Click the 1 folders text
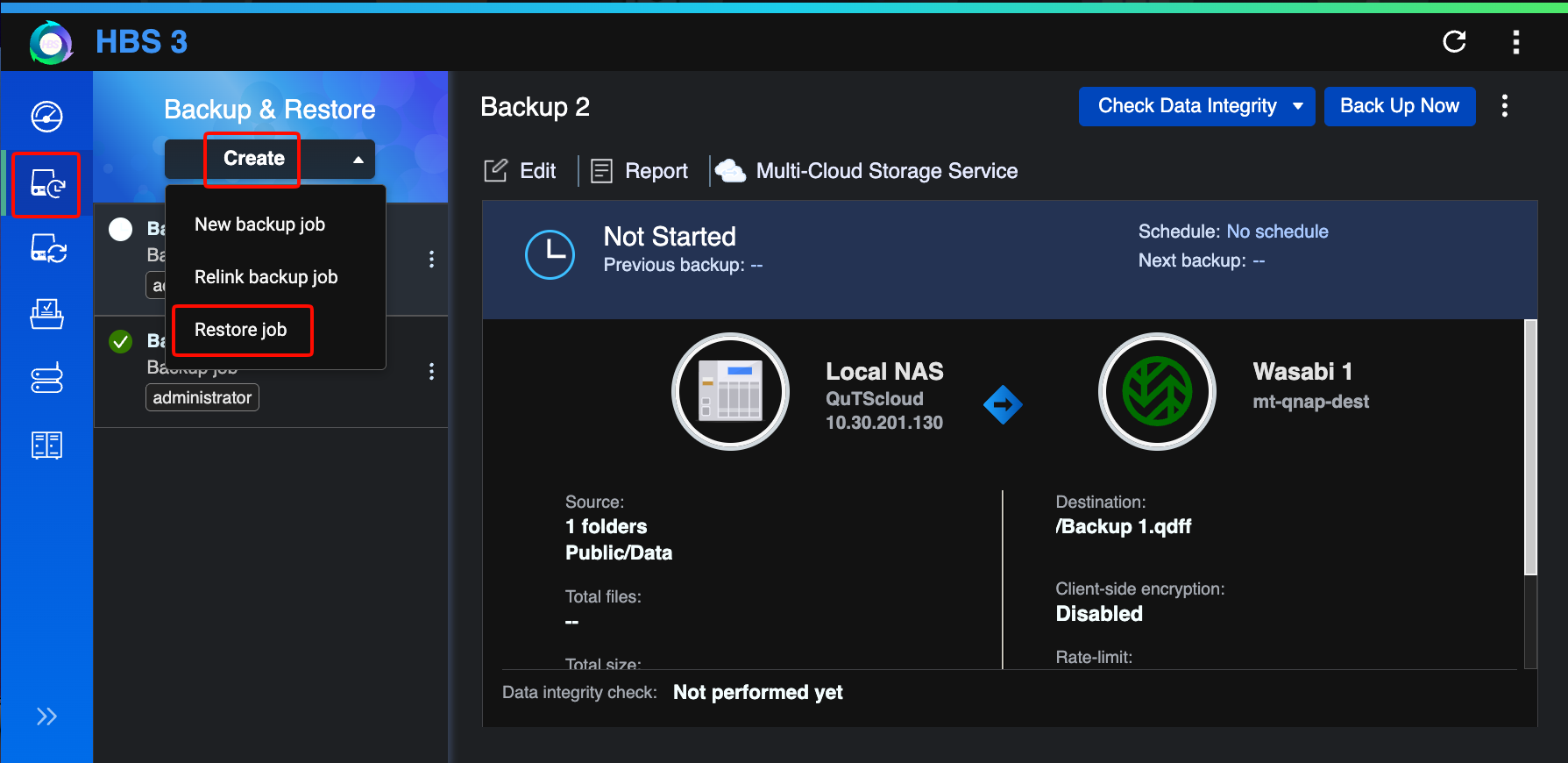The image size is (1568, 763). [607, 526]
